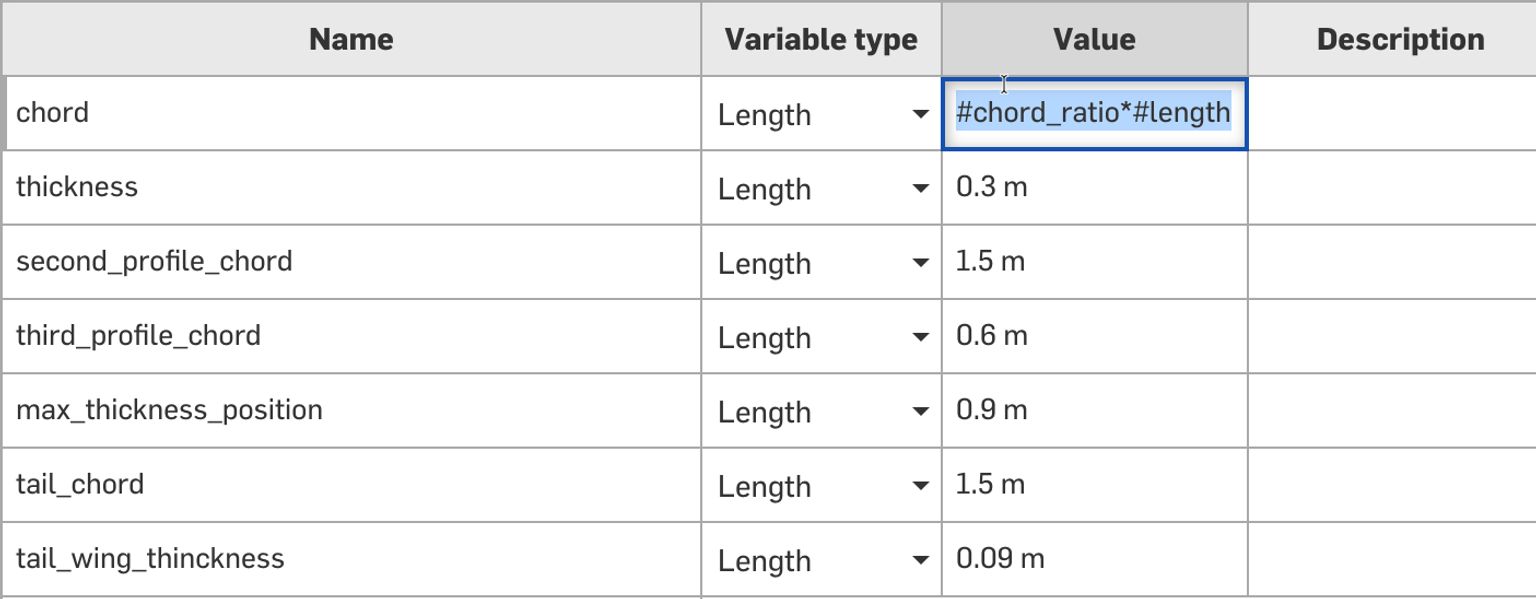This screenshot has height=599, width=1536.
Task: Edit the tail_chord value field
Action: (x=1093, y=484)
